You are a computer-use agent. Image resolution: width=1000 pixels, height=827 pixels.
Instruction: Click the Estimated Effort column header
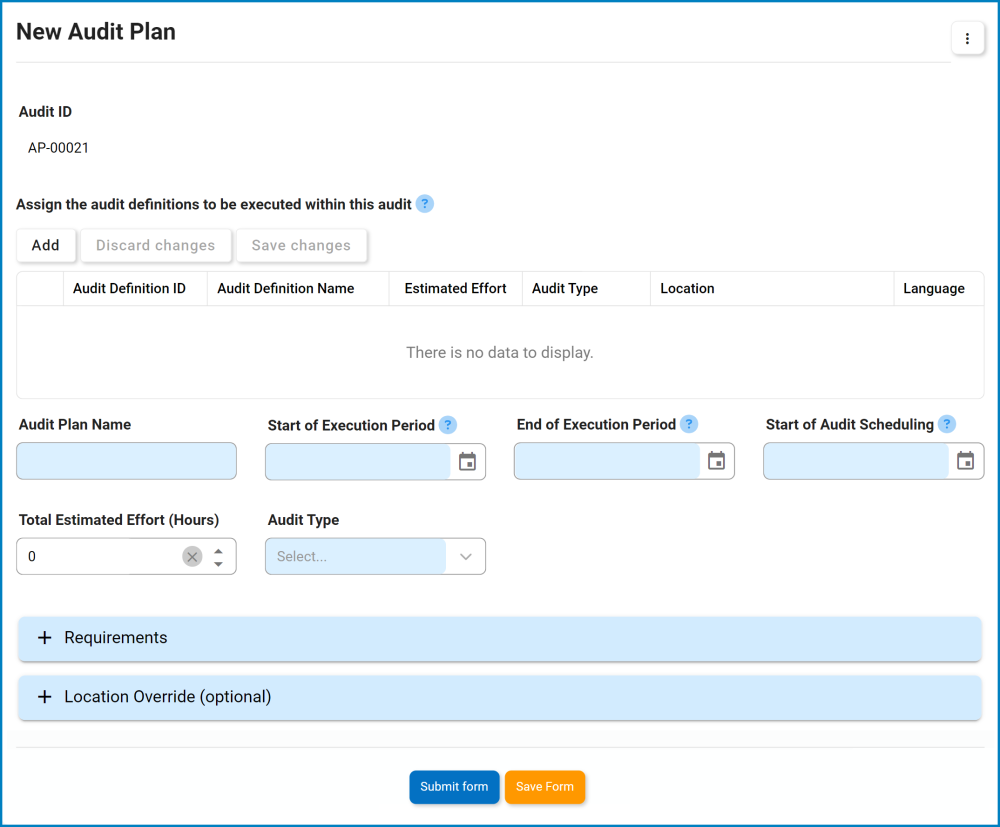tap(455, 288)
